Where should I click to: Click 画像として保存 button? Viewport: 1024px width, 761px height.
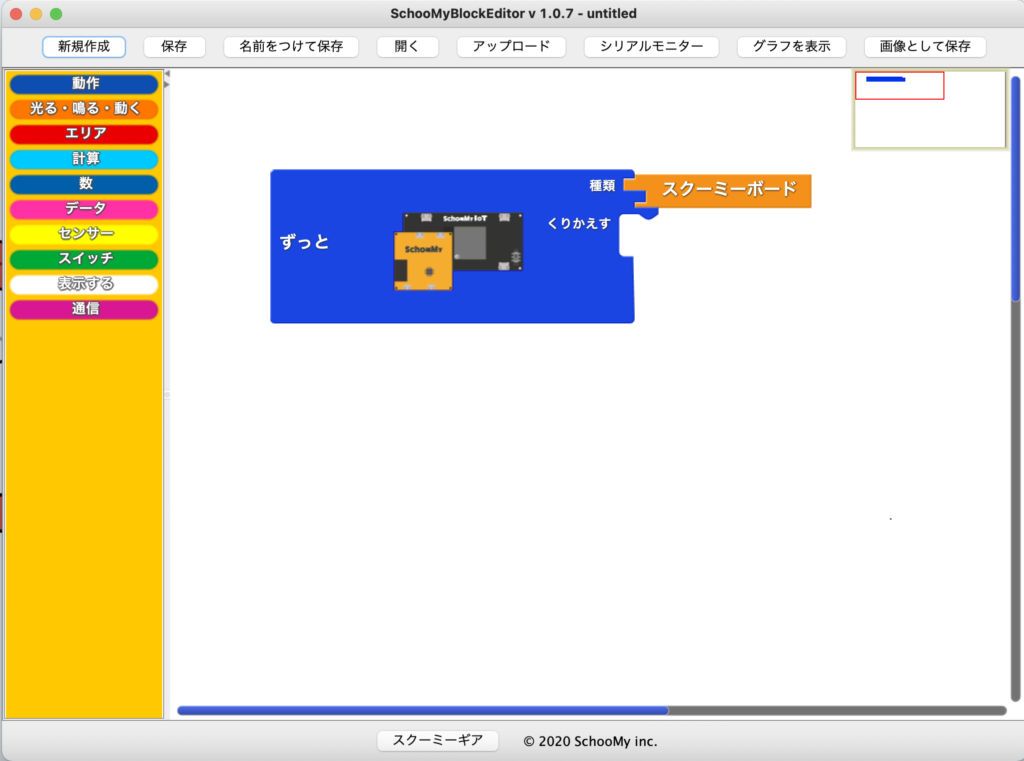(x=925, y=46)
